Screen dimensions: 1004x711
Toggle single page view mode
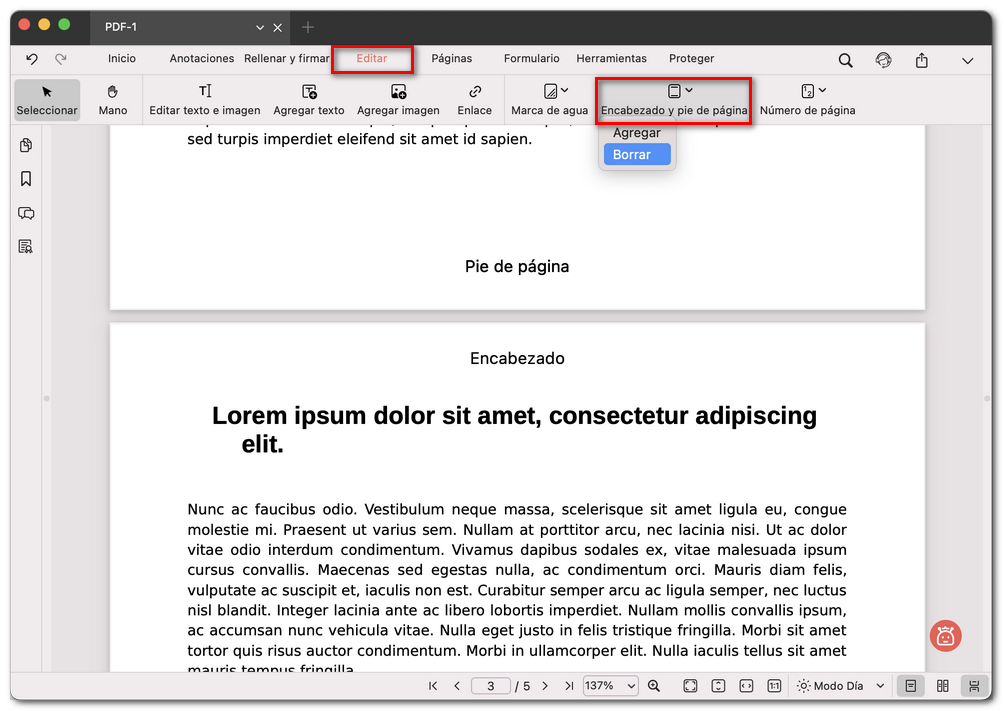pyautogui.click(x=911, y=686)
